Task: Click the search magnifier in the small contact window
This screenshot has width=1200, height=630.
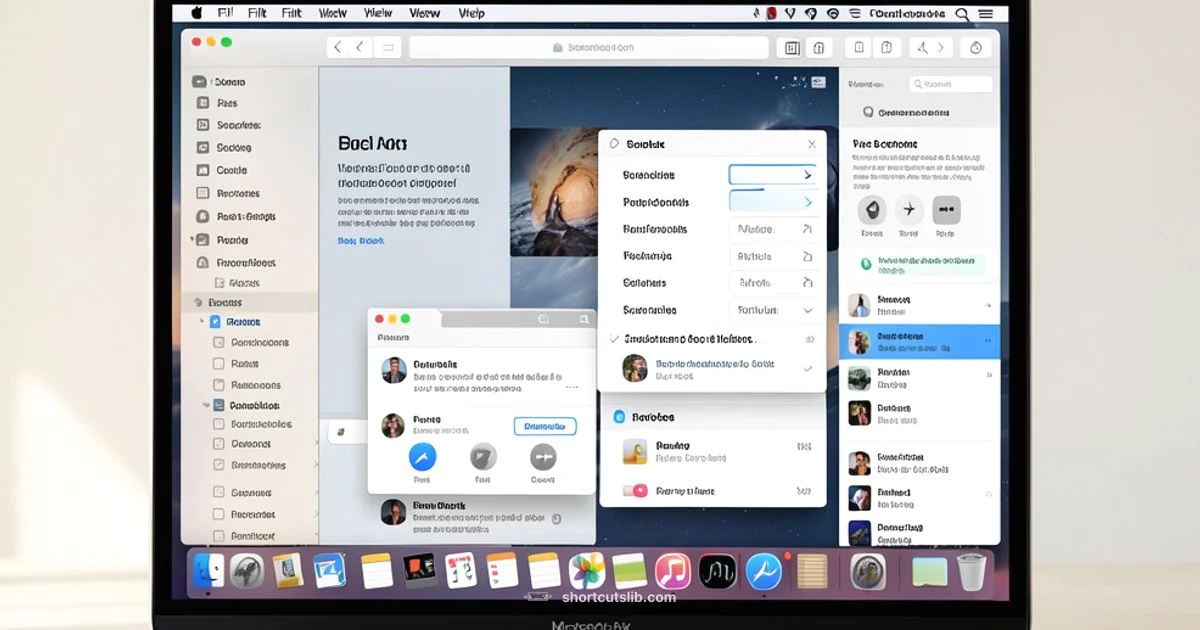Action: (583, 320)
